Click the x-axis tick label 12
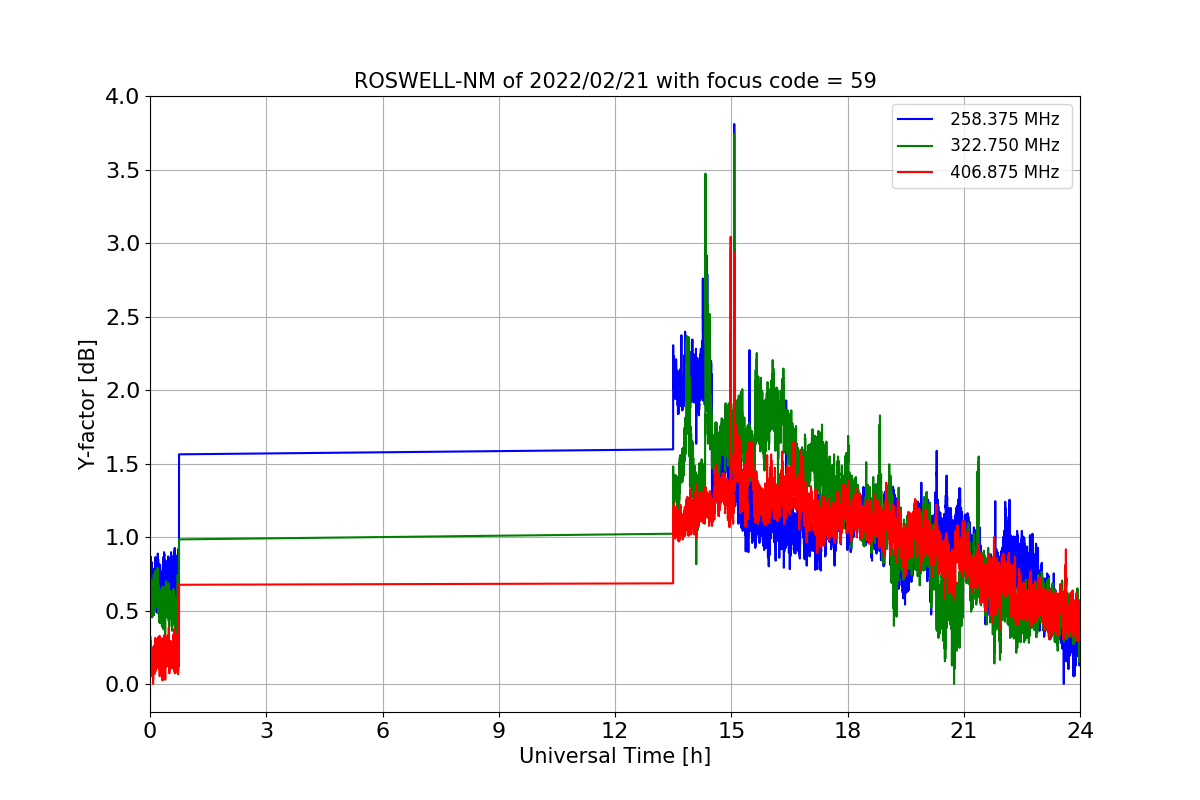Viewport: 1200px width, 800px height. tap(615, 731)
